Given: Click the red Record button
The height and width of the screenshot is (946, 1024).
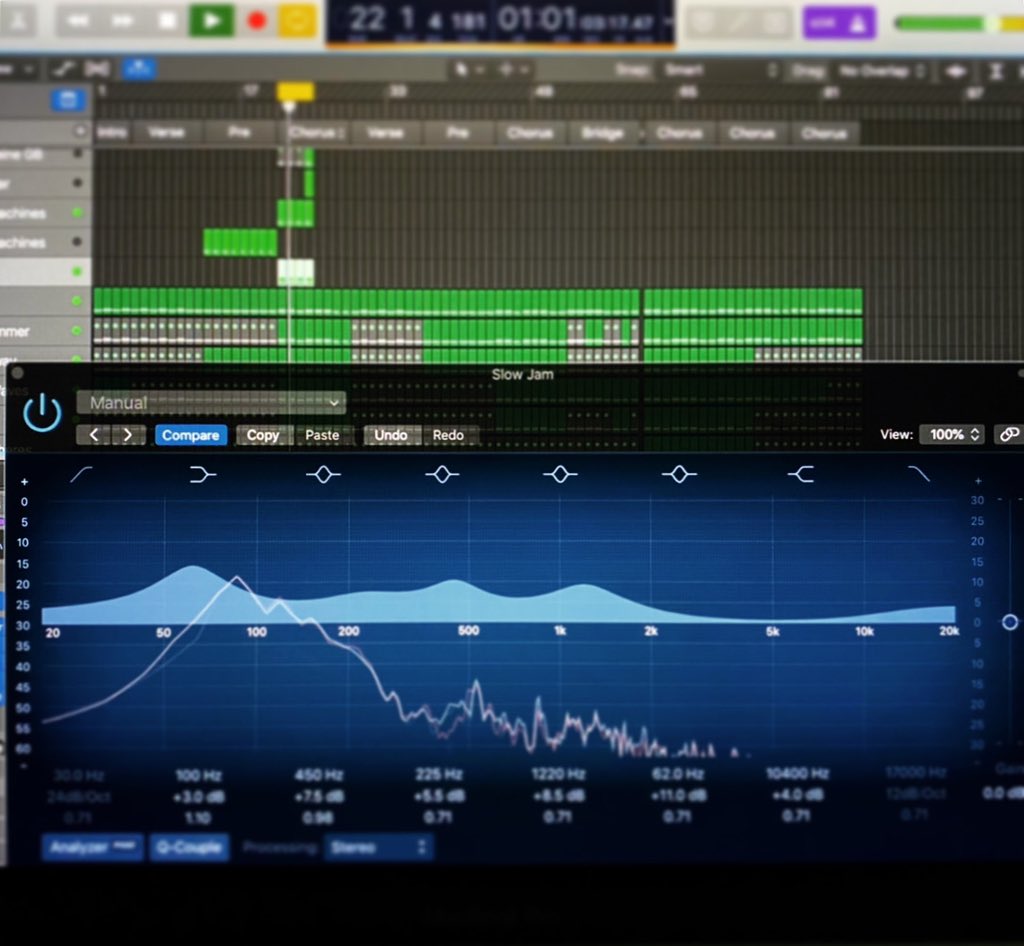Looking at the screenshot, I should point(257,21).
